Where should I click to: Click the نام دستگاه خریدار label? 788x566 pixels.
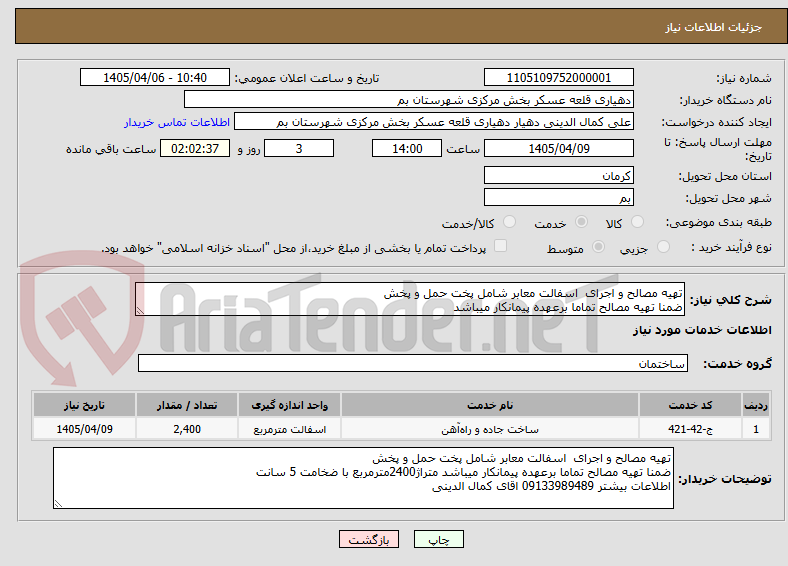[726, 101]
